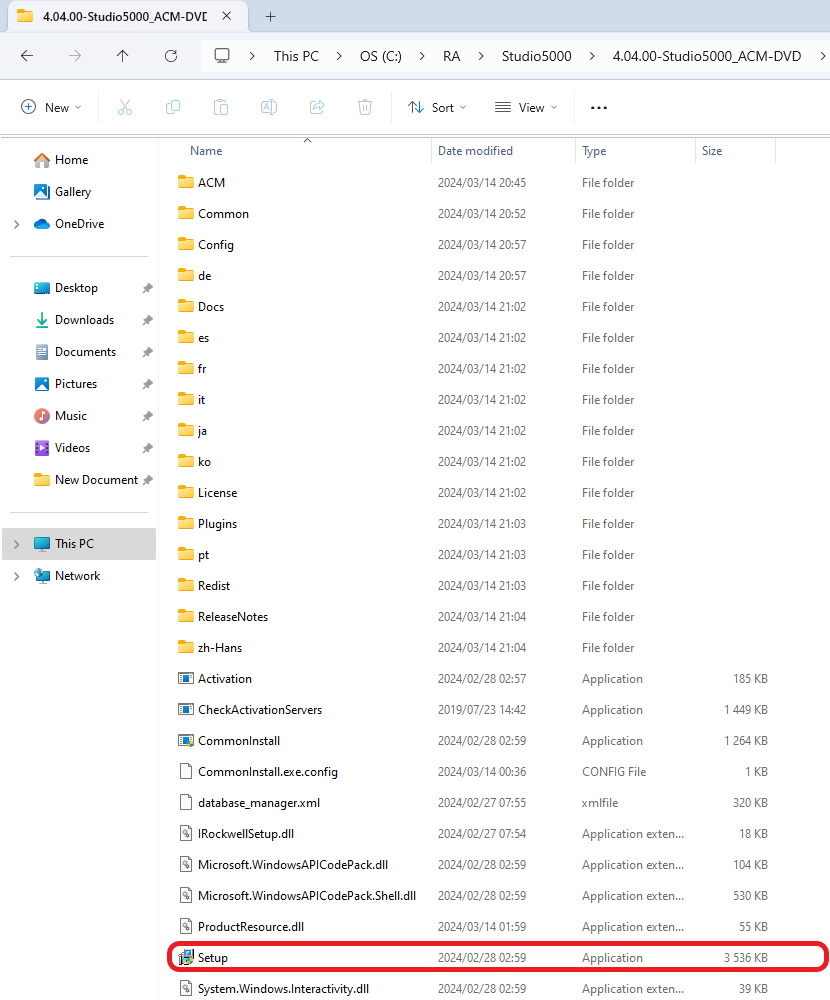Expand chevron after OS (C:) breadcrumb
Viewport: 830px width, 1000px height.
click(422, 56)
